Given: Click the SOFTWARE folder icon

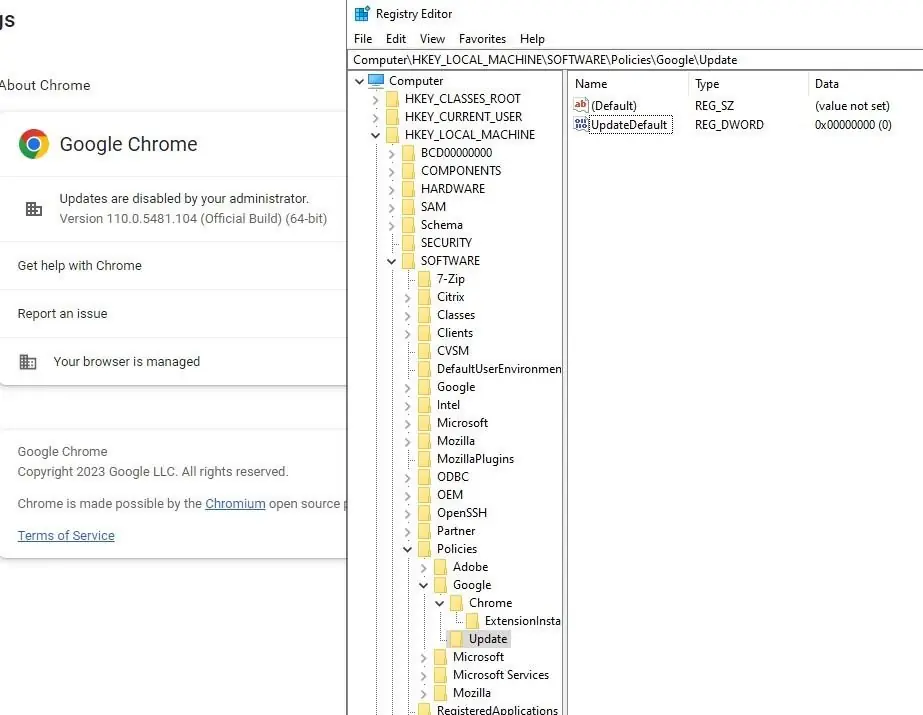Looking at the screenshot, I should tap(408, 261).
